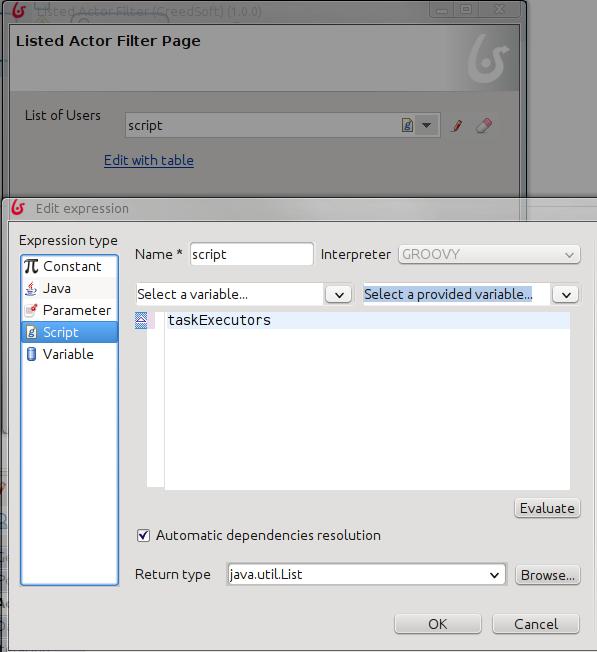
Task: Click the Evaluate button
Action: click(x=547, y=508)
